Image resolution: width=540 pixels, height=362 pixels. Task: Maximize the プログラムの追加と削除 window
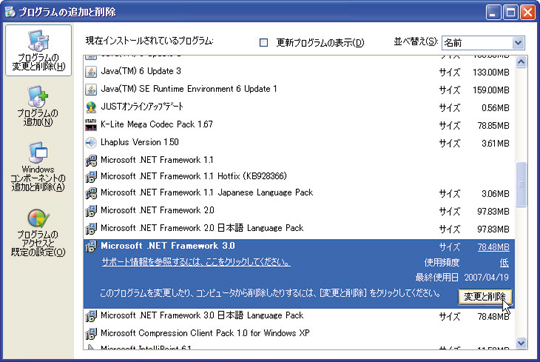pos(510,13)
